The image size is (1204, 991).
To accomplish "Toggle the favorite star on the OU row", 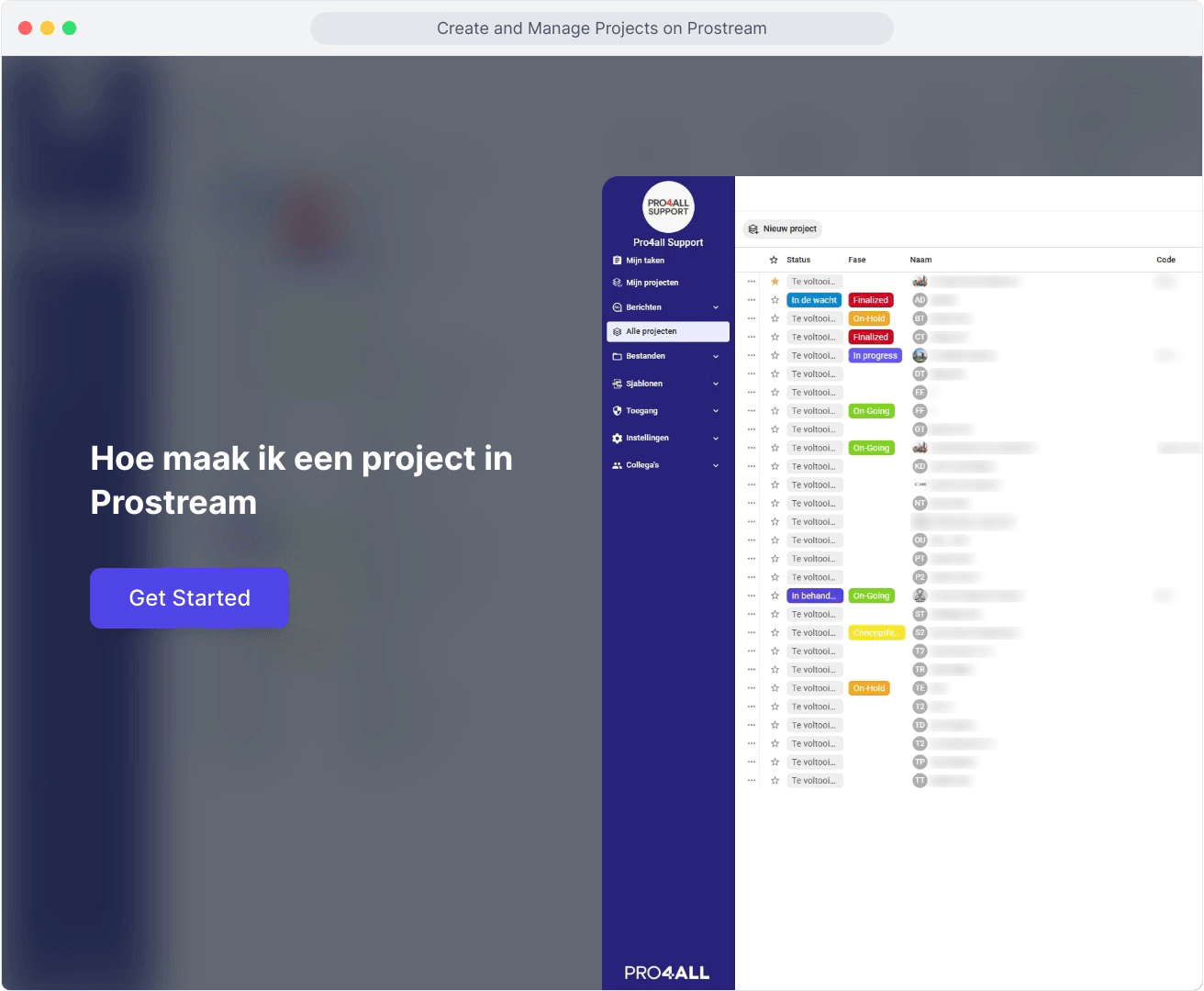I will coord(775,540).
